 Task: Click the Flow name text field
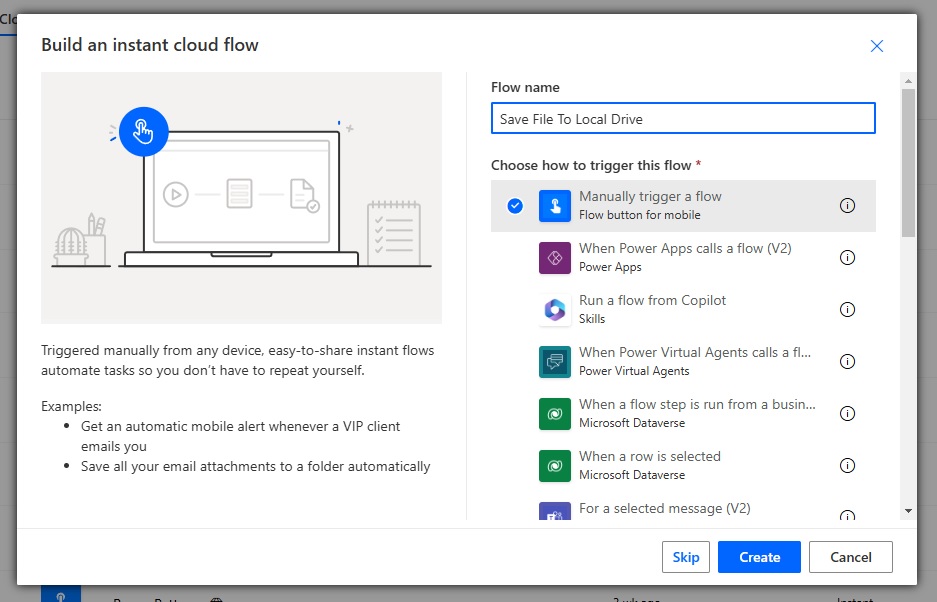(683, 118)
